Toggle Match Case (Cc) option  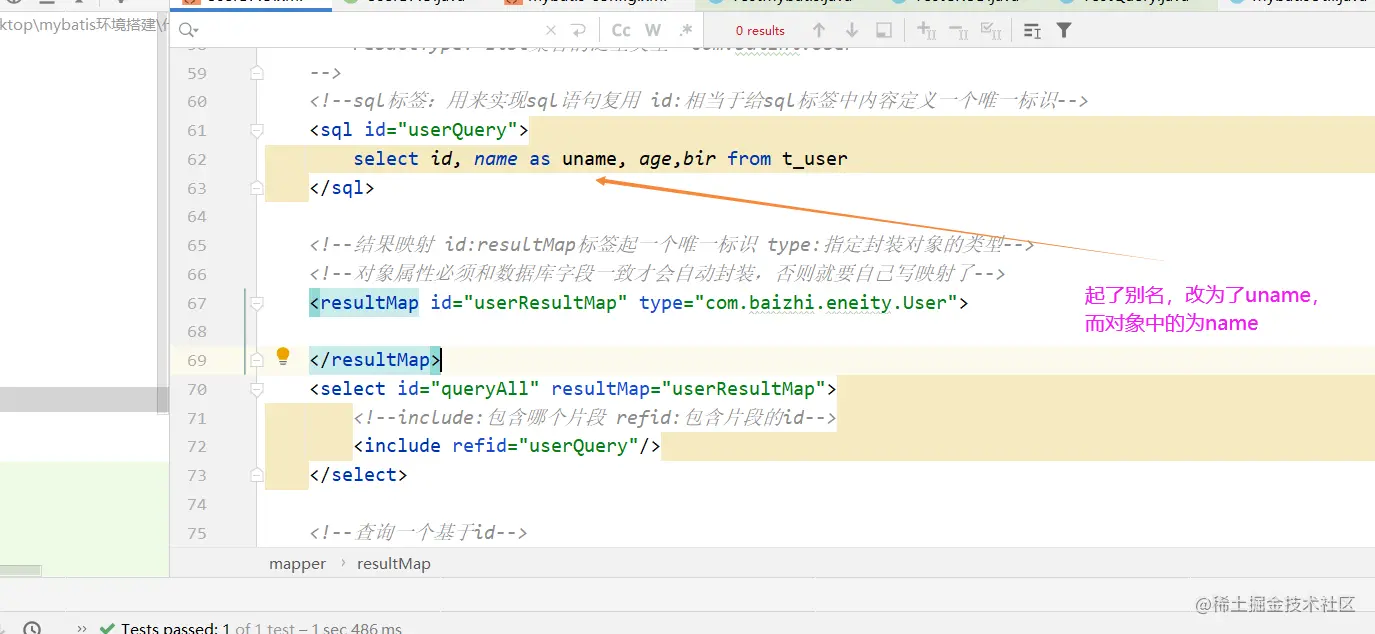[x=621, y=31]
